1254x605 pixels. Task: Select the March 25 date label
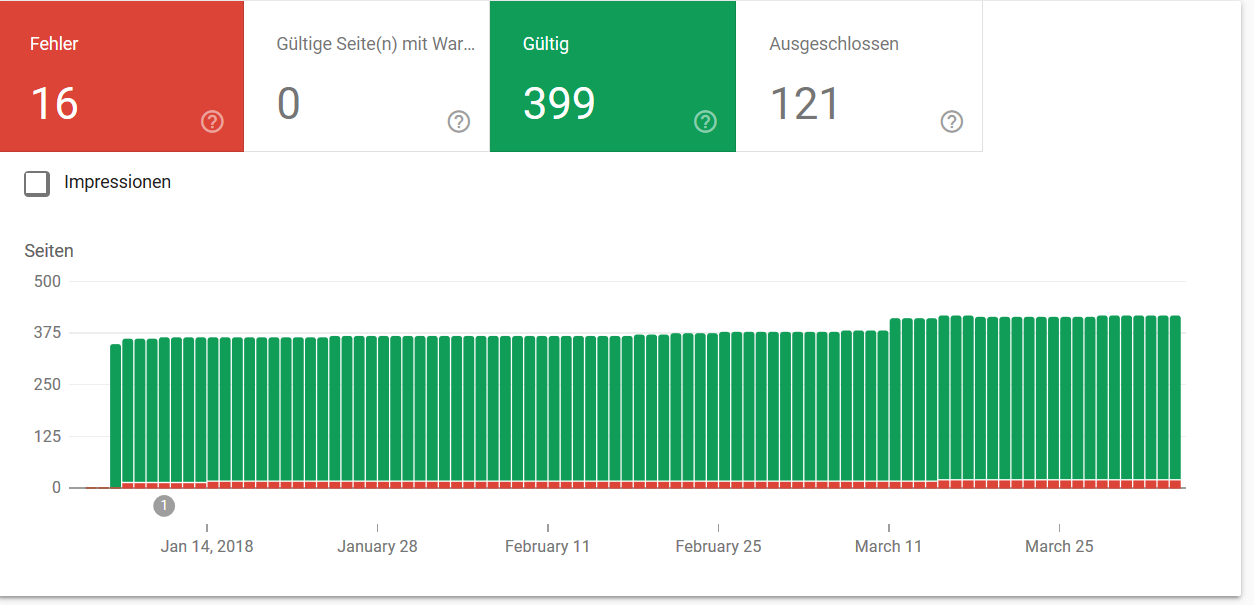click(1059, 546)
